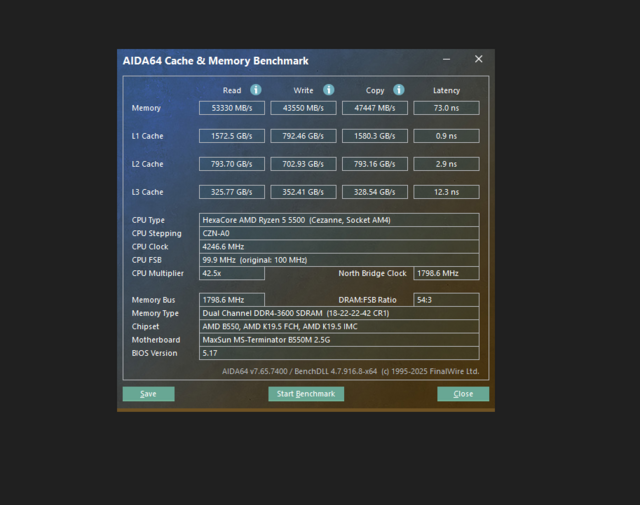Click the info icon next to Write
Screen dimensions: 640x505
pyautogui.click(x=328, y=90)
